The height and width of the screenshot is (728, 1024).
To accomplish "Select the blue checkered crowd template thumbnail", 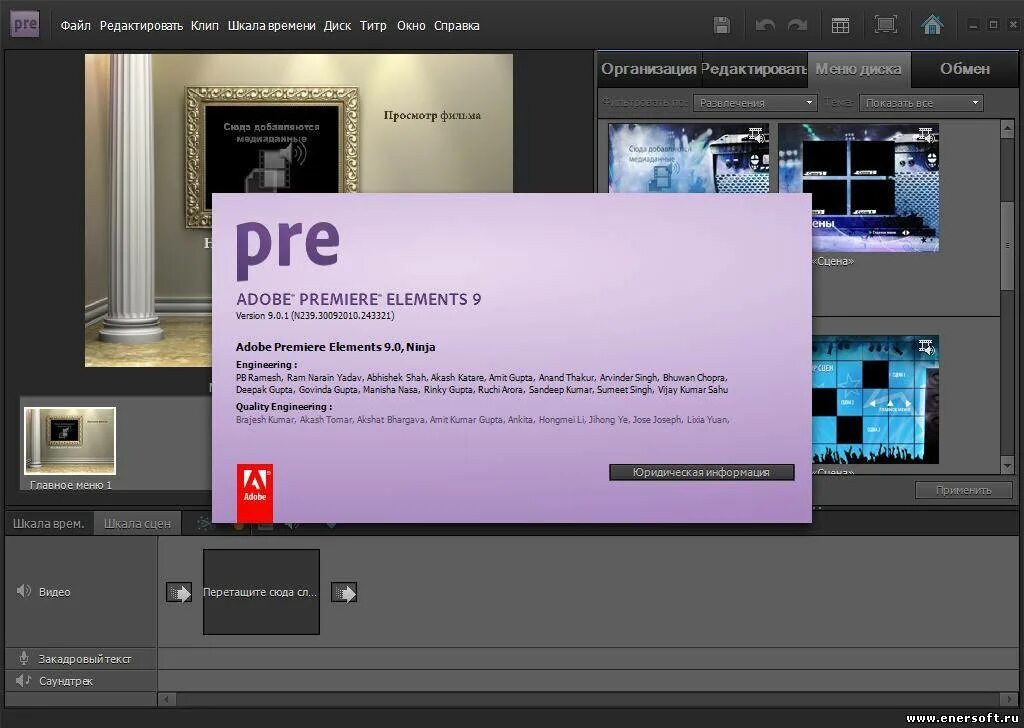I will 875,400.
